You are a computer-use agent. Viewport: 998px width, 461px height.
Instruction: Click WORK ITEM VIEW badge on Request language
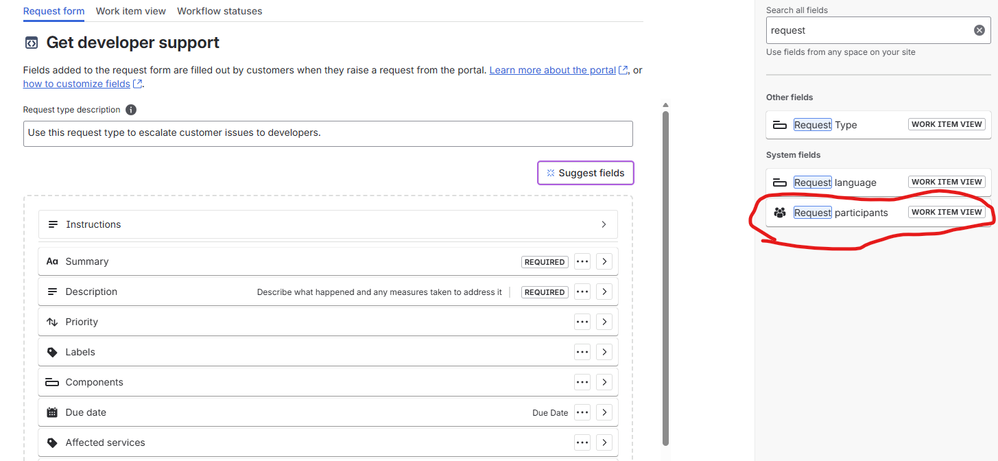(x=946, y=182)
